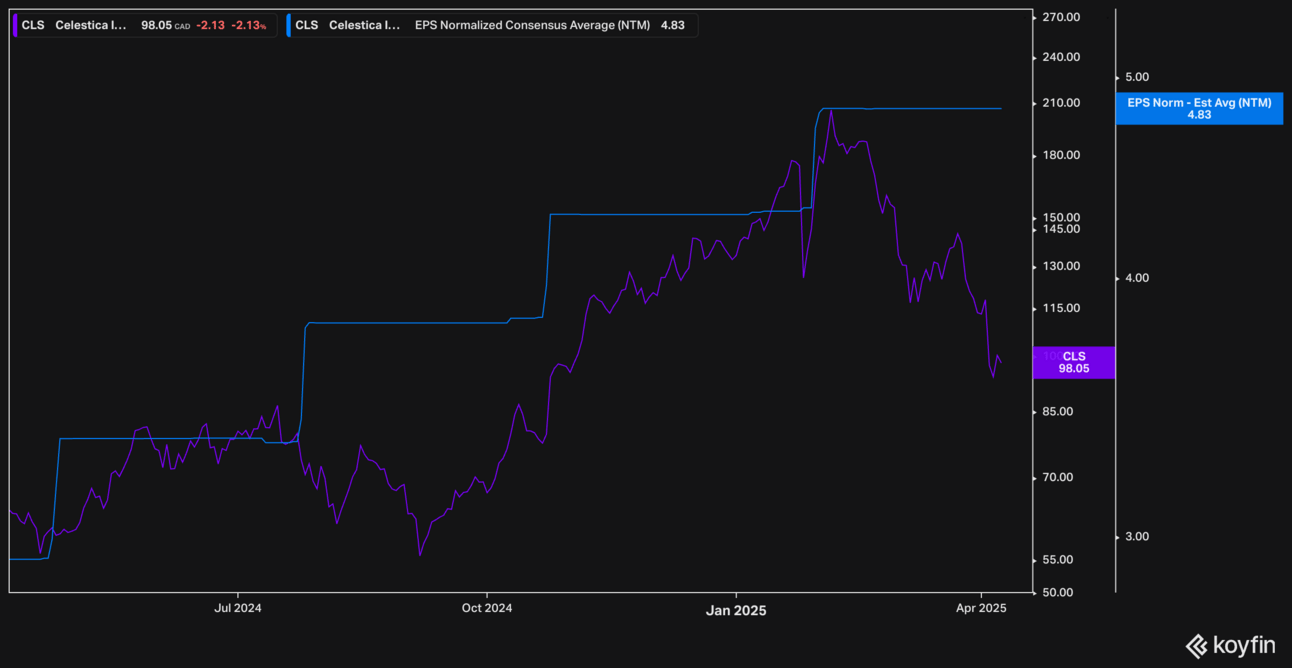The height and width of the screenshot is (668, 1292).
Task: Open the EPS Normalized Consensus Average (NTM) series label
Action: (x=532, y=26)
